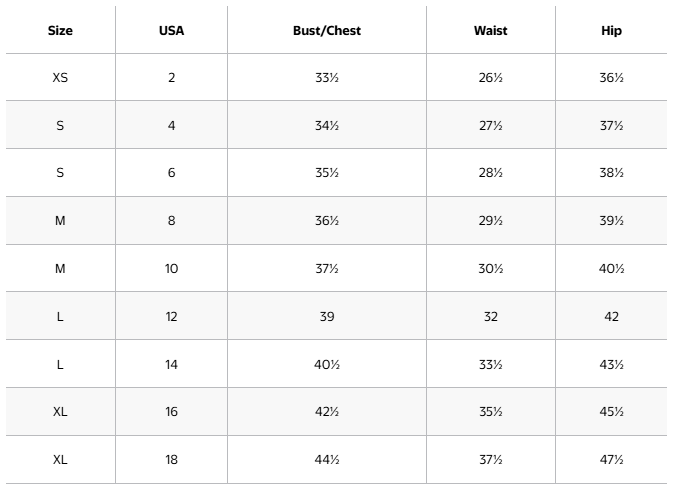Image resolution: width=675 pixels, height=494 pixels.
Task: Click the 47½ hip value
Action: (611, 460)
